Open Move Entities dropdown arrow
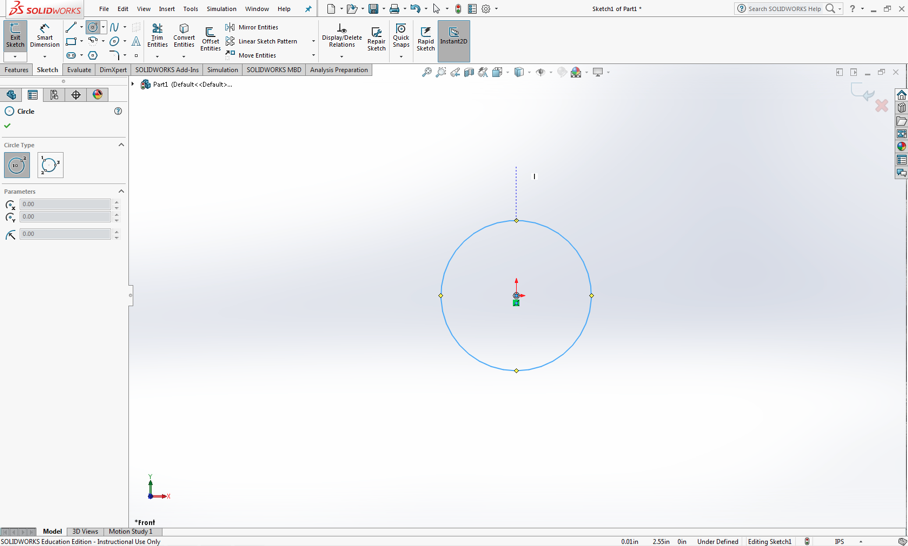The width and height of the screenshot is (908, 546). pos(313,56)
